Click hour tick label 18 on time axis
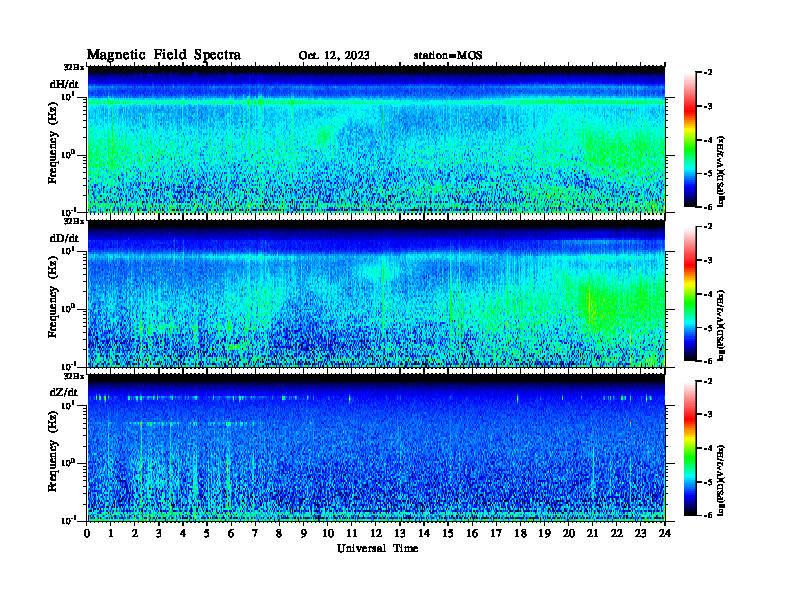The width and height of the screenshot is (792, 612). [520, 534]
